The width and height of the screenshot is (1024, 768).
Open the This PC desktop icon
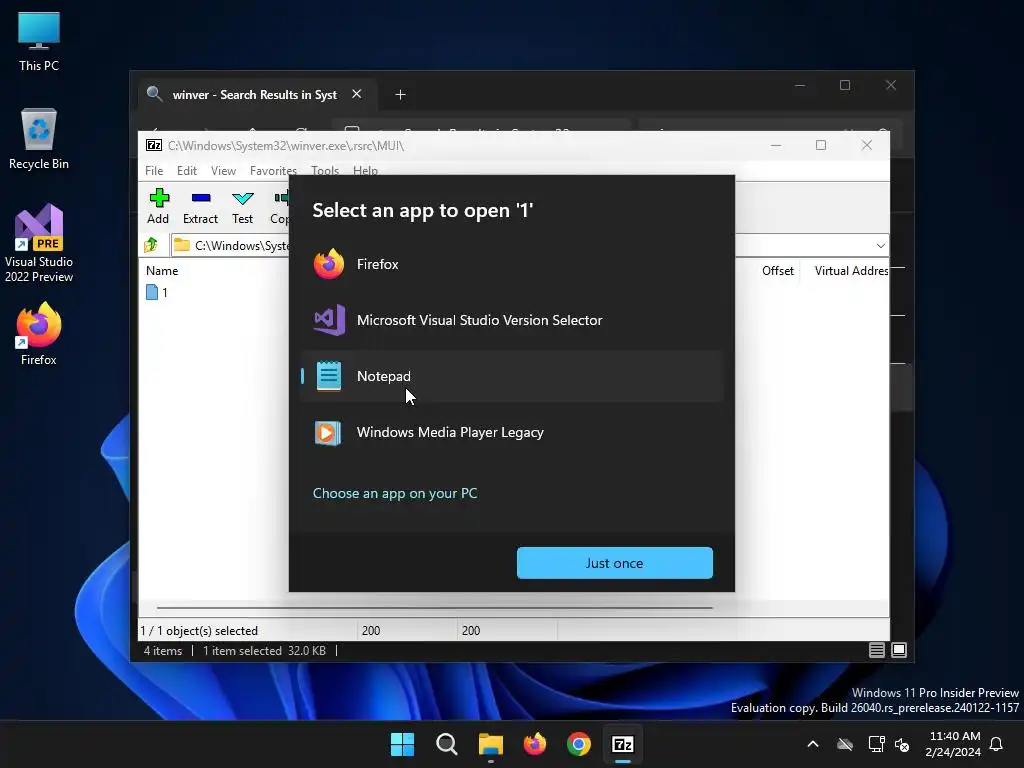39,42
